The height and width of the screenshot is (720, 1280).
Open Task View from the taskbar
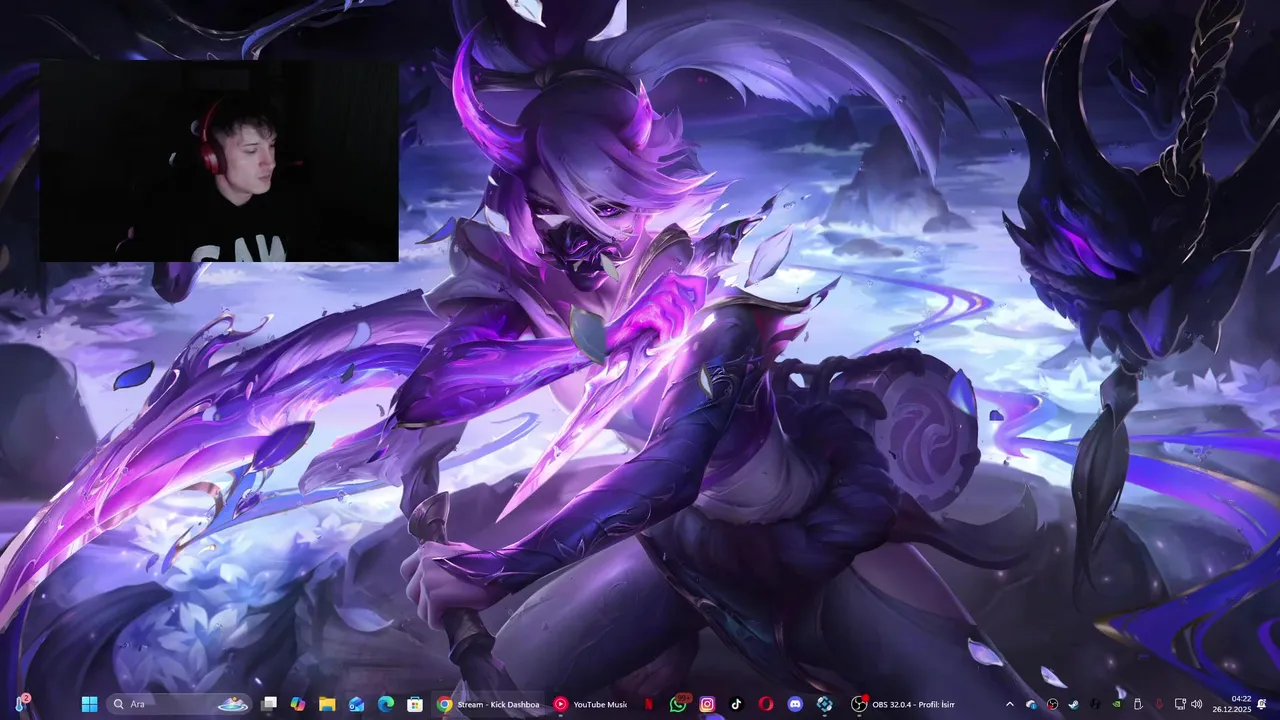click(269, 704)
